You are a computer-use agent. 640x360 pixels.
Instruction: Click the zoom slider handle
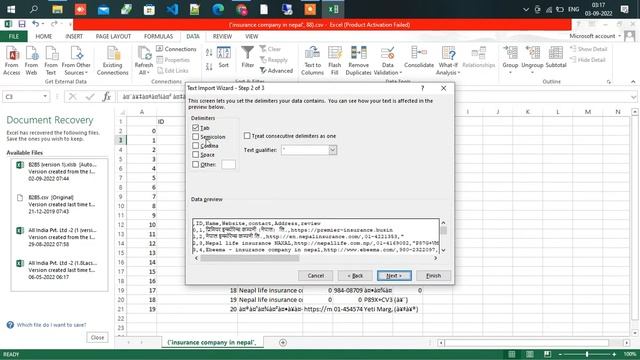587,354
